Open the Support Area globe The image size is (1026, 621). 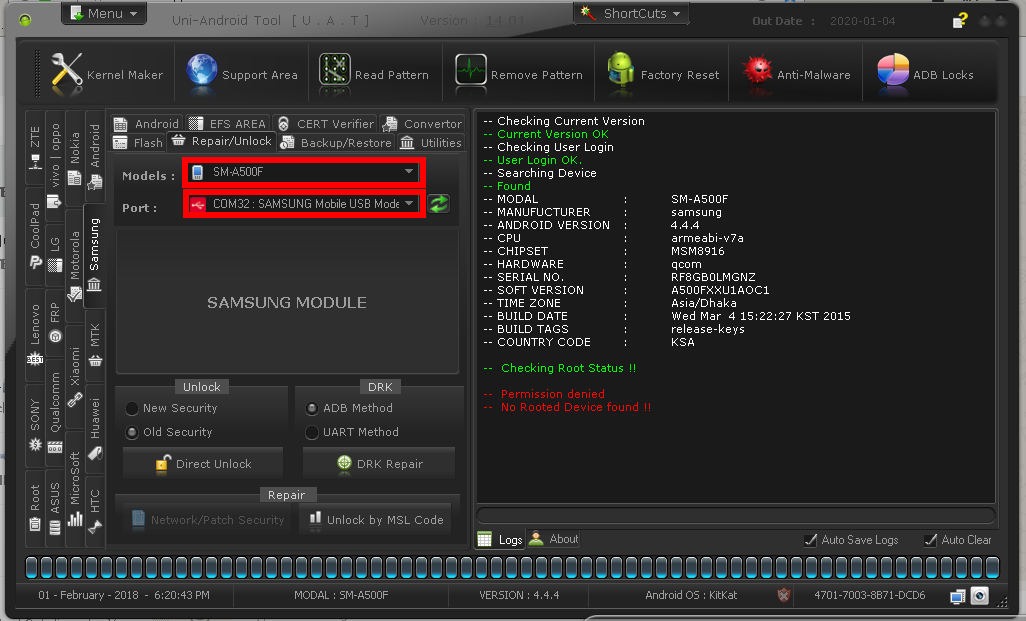point(241,75)
